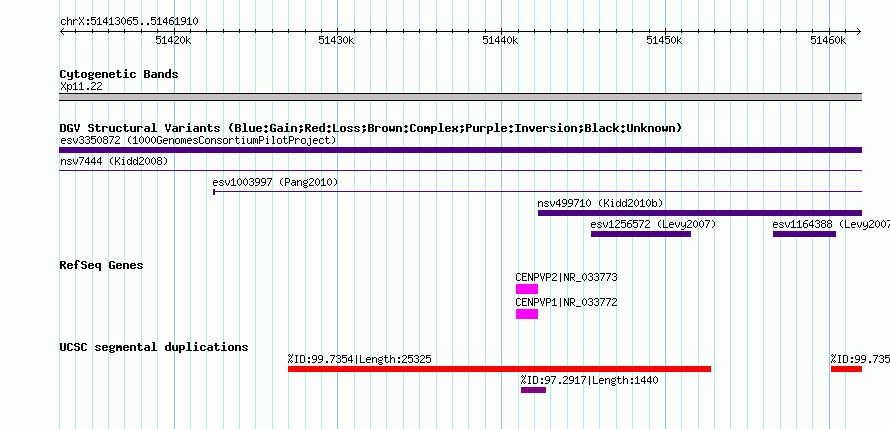The width and height of the screenshot is (890, 429).
Task: Click the esv3350872 structural variant bar
Action: [460, 150]
